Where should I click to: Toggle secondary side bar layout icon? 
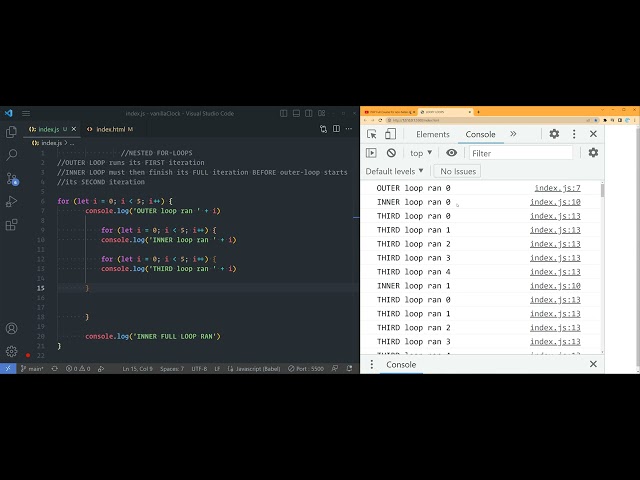pos(309,113)
